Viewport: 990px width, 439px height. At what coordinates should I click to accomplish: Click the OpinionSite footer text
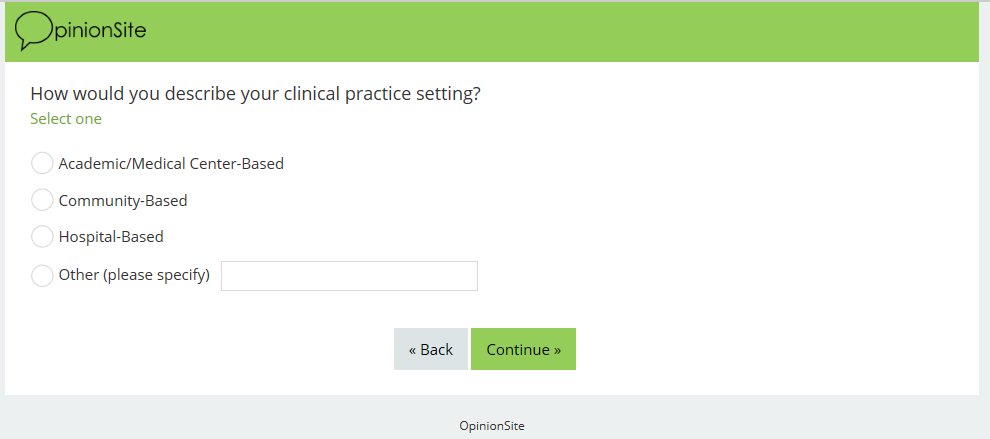point(491,426)
